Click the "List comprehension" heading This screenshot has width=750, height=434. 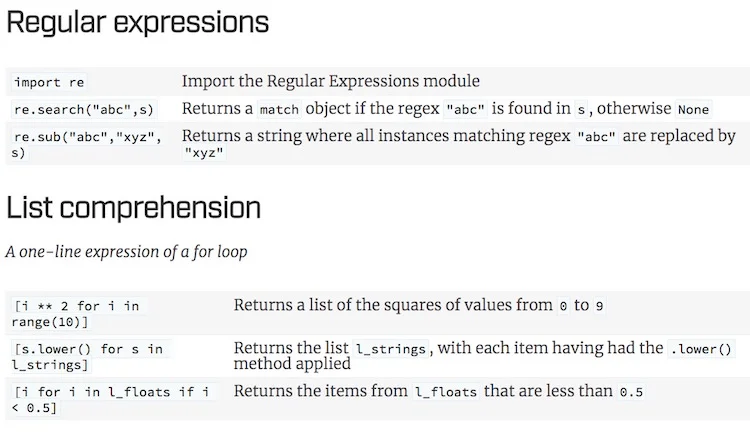[x=133, y=208]
